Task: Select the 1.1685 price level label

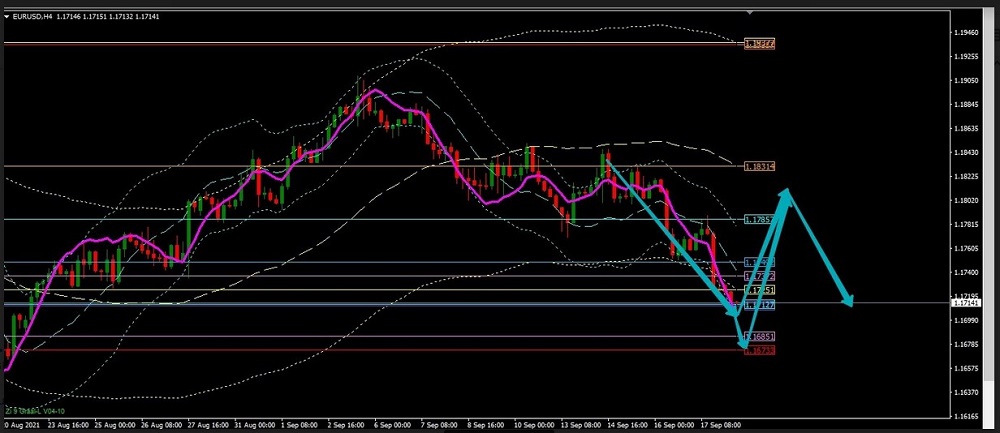Action: pyautogui.click(x=759, y=337)
